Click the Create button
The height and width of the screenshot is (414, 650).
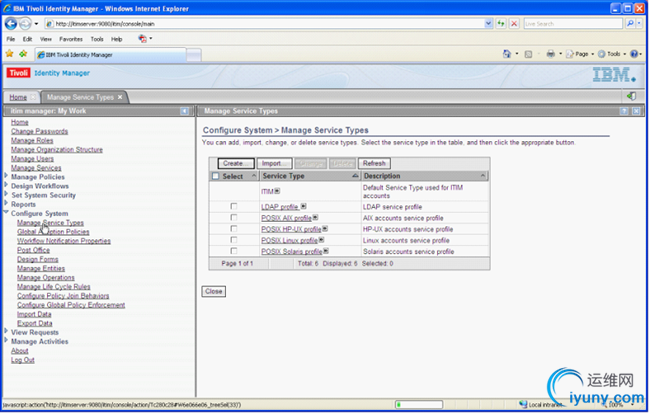[235, 163]
